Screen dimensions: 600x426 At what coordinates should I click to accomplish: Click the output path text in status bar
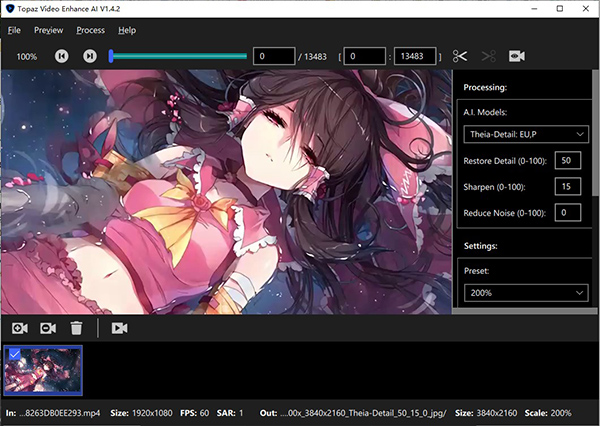(x=363, y=413)
